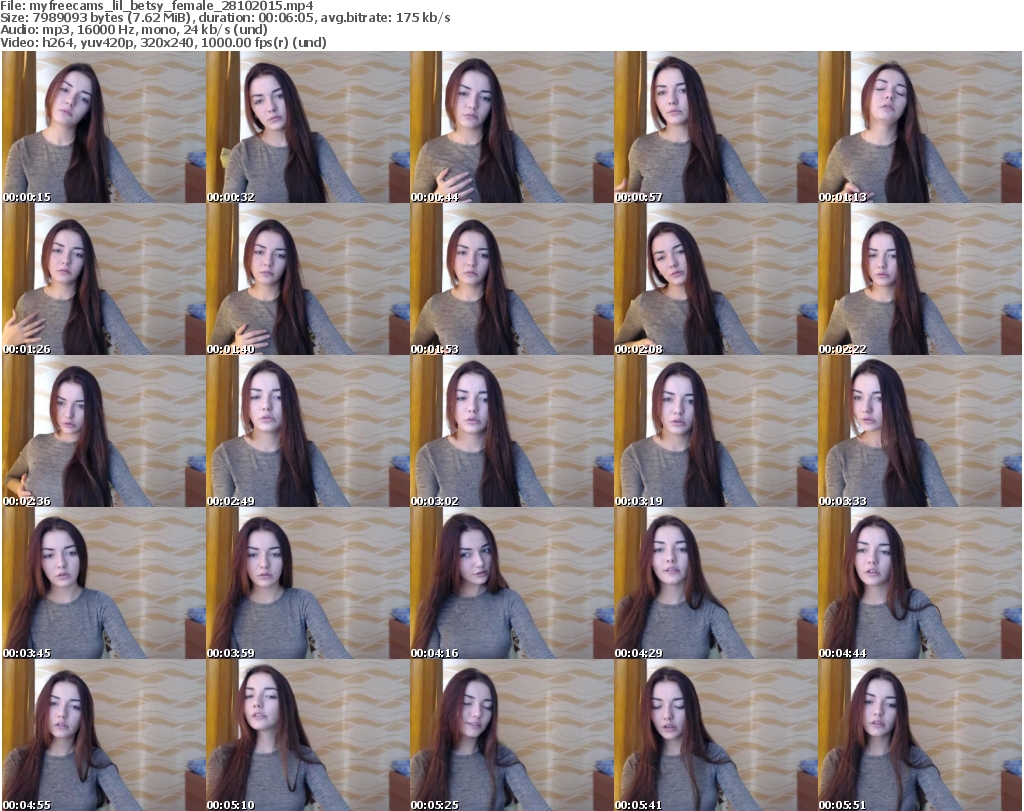Open the frame at 00:00:44
The height and width of the screenshot is (811, 1024).
[512, 127]
